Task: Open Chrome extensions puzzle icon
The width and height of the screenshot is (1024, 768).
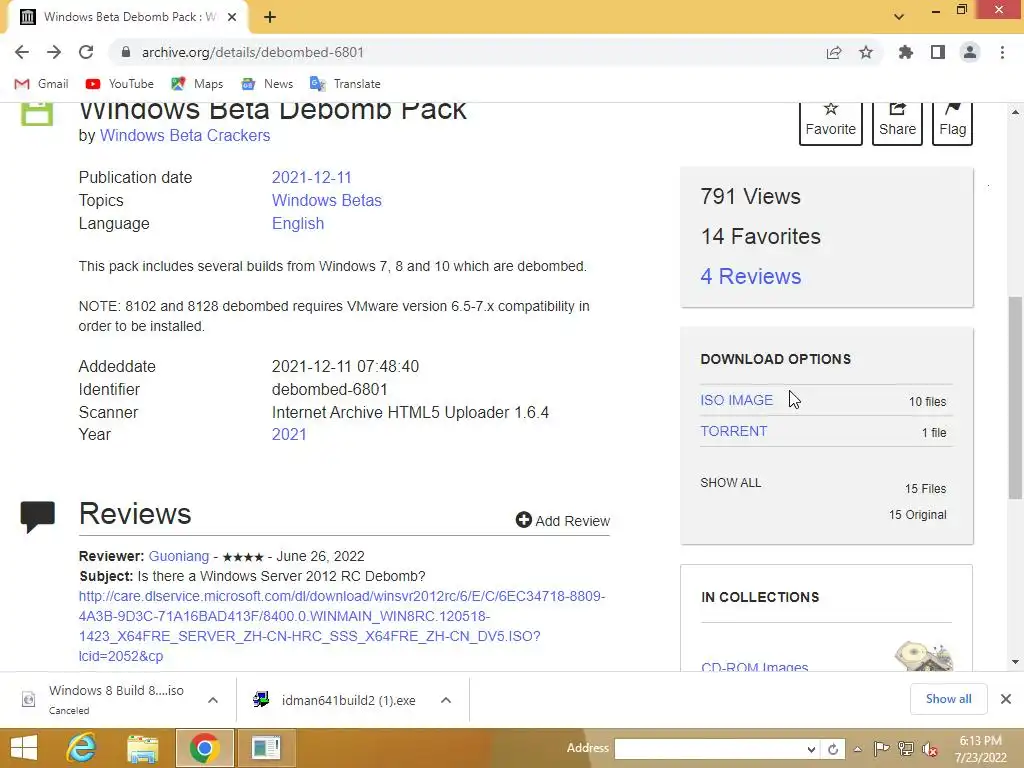Action: [x=906, y=52]
